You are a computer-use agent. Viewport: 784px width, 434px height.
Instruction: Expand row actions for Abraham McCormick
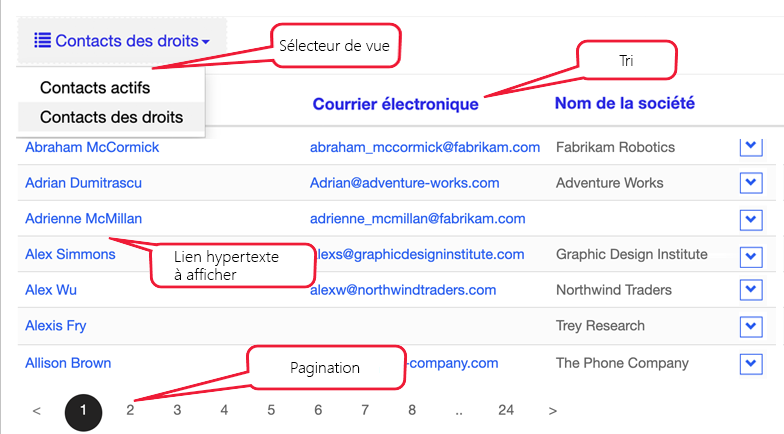point(751,147)
